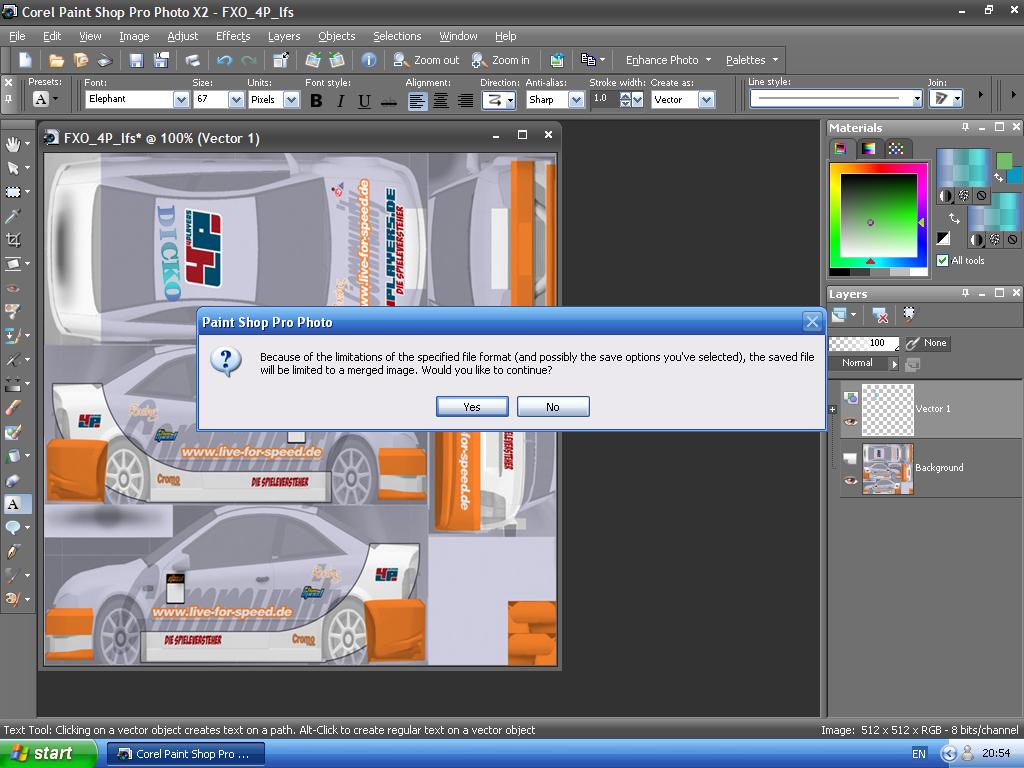
Task: Toggle Background layer visibility eye
Action: pyautogui.click(x=851, y=481)
